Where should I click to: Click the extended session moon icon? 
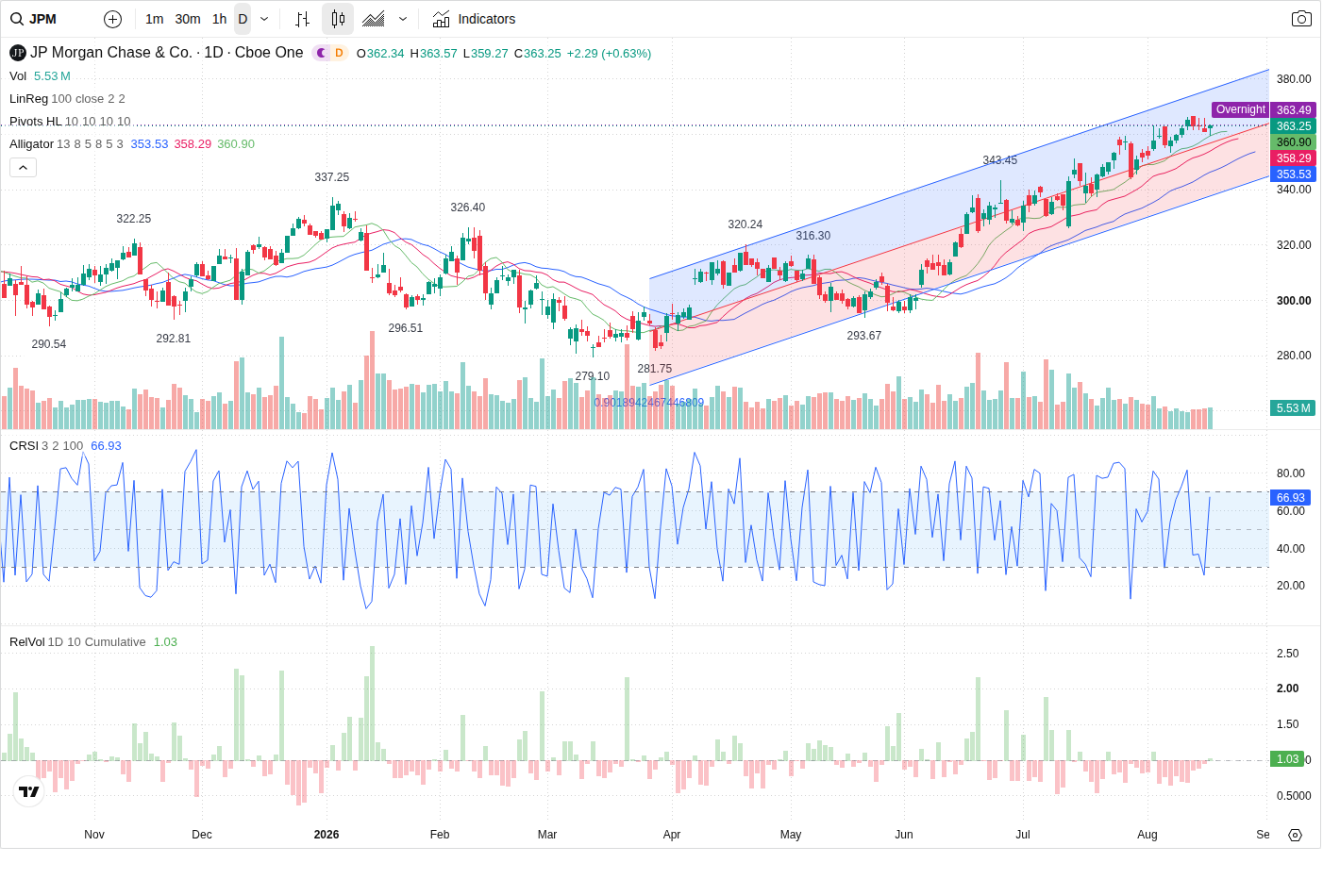tap(321, 53)
